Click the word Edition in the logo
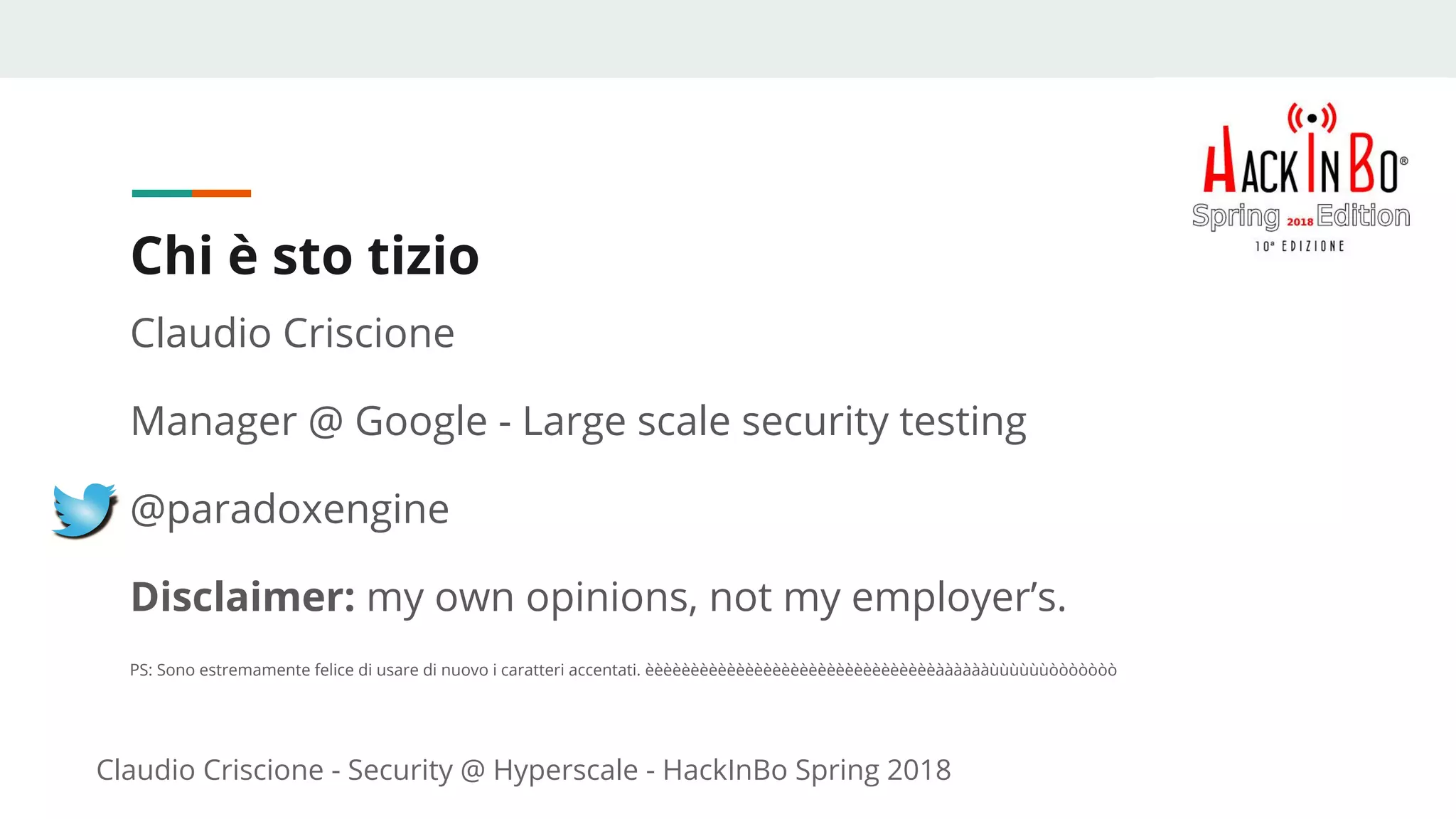Viewport: 1456px width, 819px height. [x=1363, y=215]
